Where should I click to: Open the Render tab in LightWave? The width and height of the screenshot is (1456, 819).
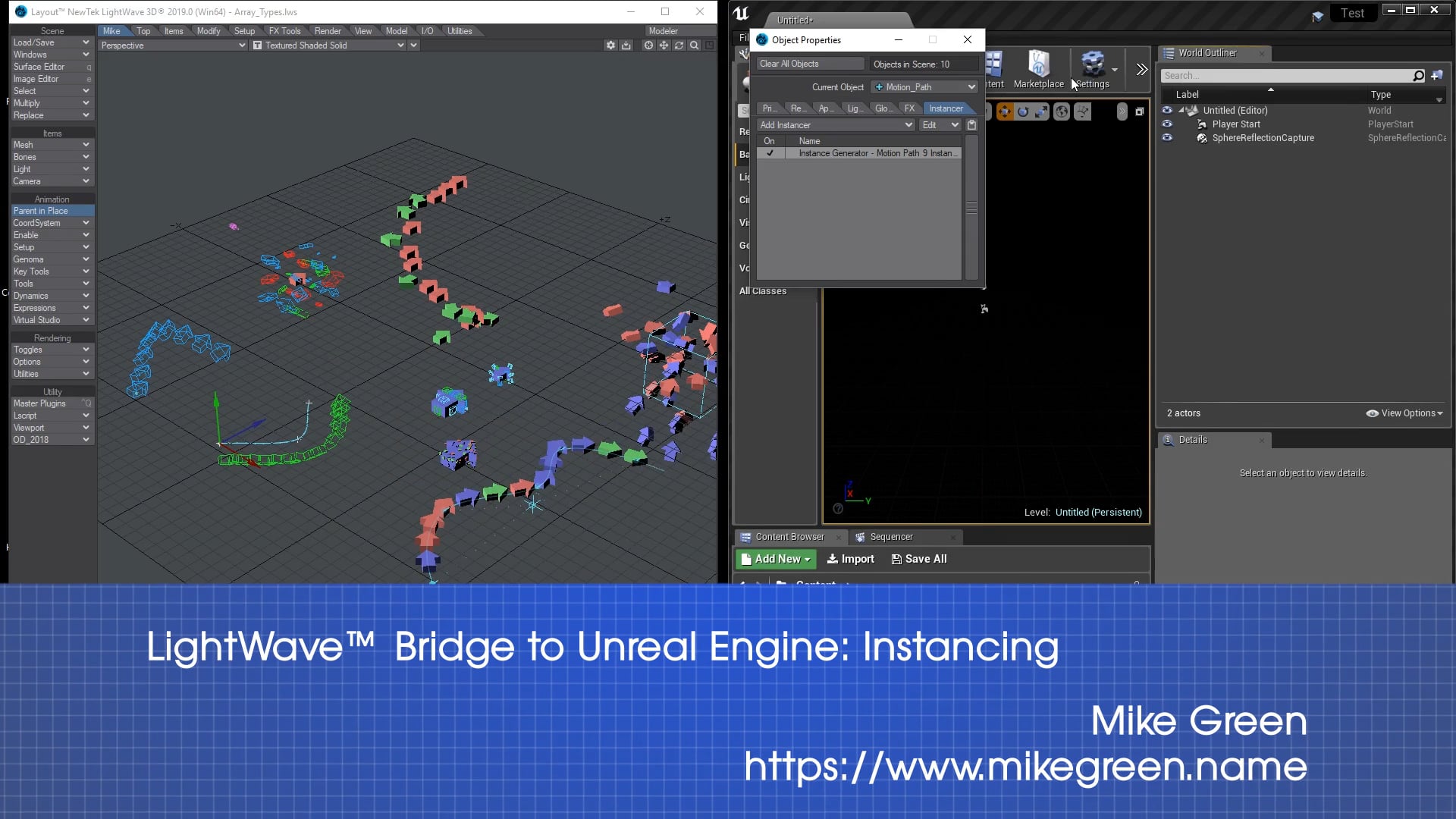[x=328, y=31]
